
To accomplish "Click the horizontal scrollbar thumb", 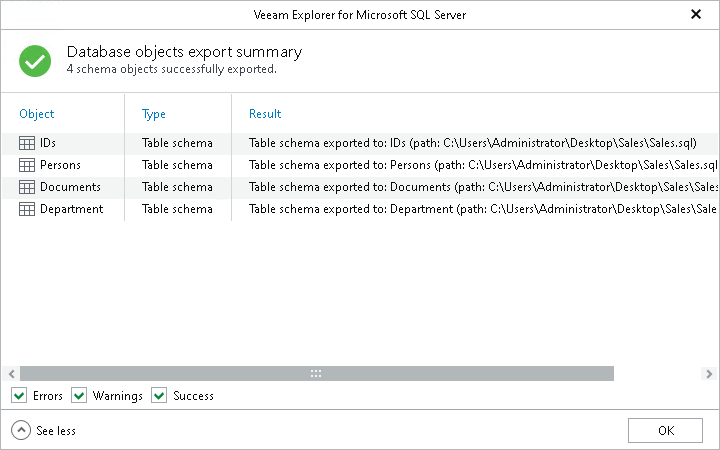I will coord(316,374).
